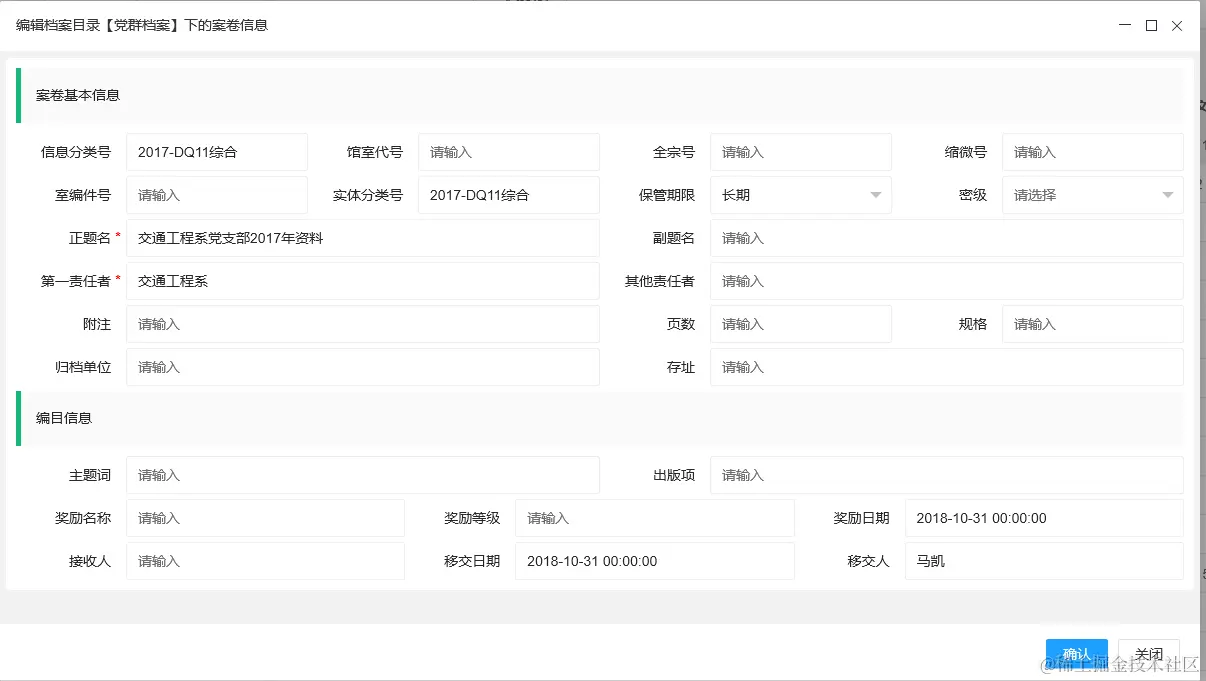Image resolution: width=1206 pixels, height=681 pixels.
Task: Click the 移交日期 field showing 2018-10-31
Action: 655,561
